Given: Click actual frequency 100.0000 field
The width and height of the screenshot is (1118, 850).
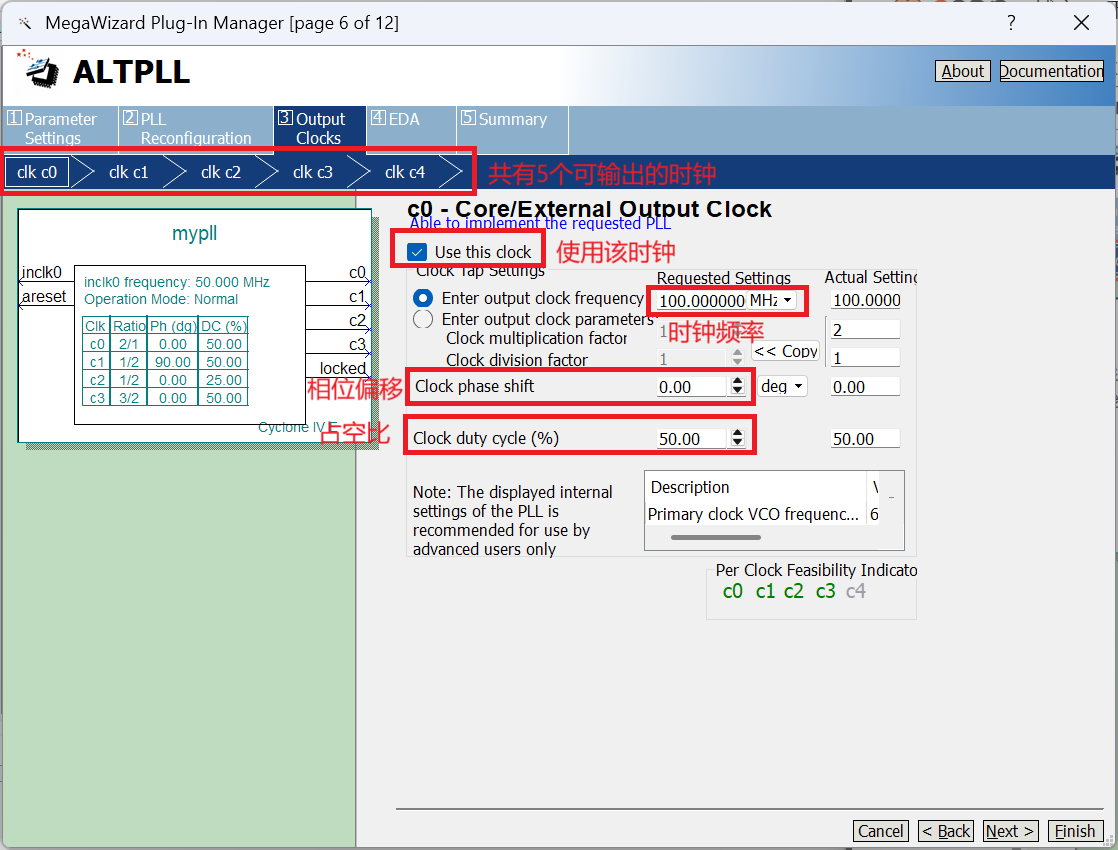Looking at the screenshot, I should [866, 300].
